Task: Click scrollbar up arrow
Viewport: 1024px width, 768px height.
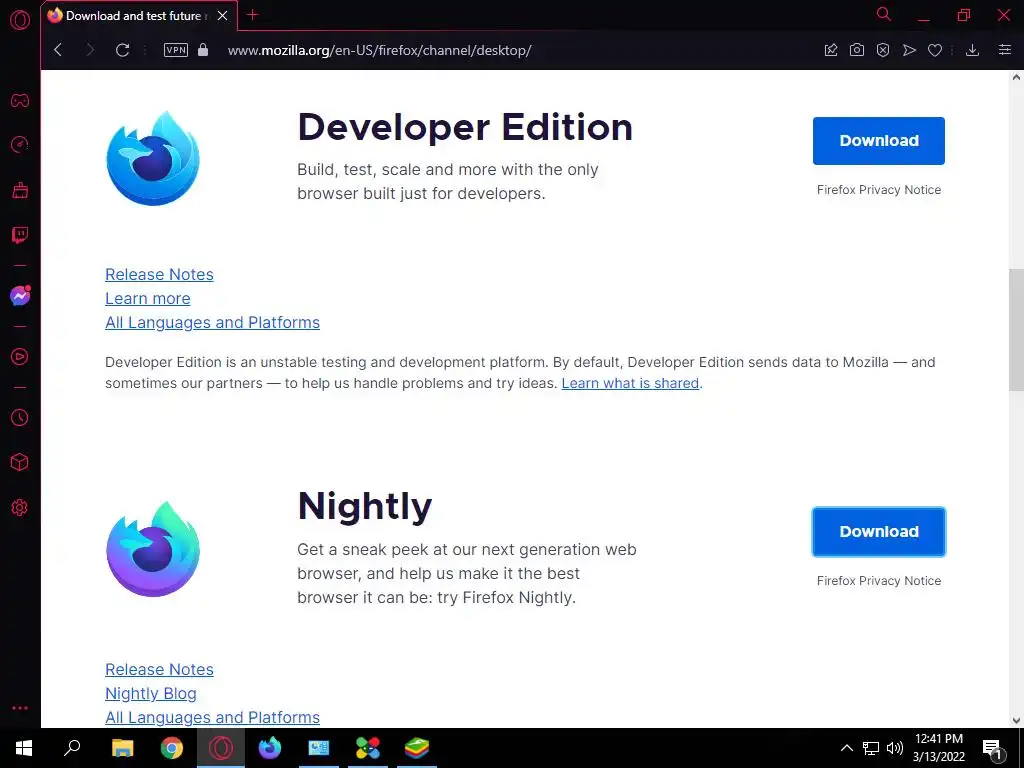Action: pyautogui.click(x=1016, y=77)
